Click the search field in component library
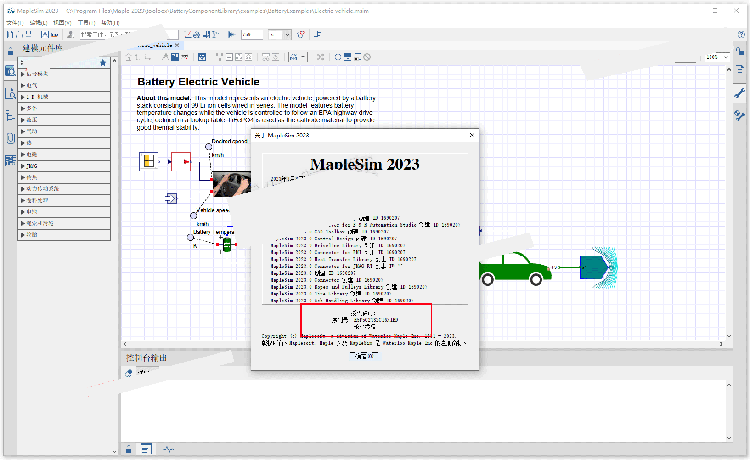750x460 pixels. [60, 62]
